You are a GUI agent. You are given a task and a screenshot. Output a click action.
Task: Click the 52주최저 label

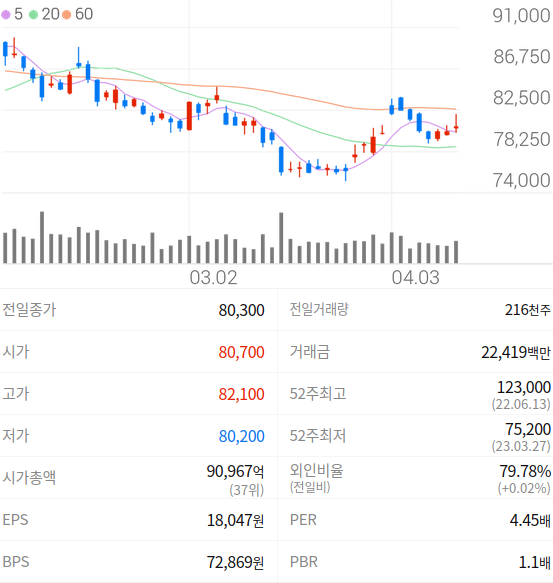pos(318,436)
